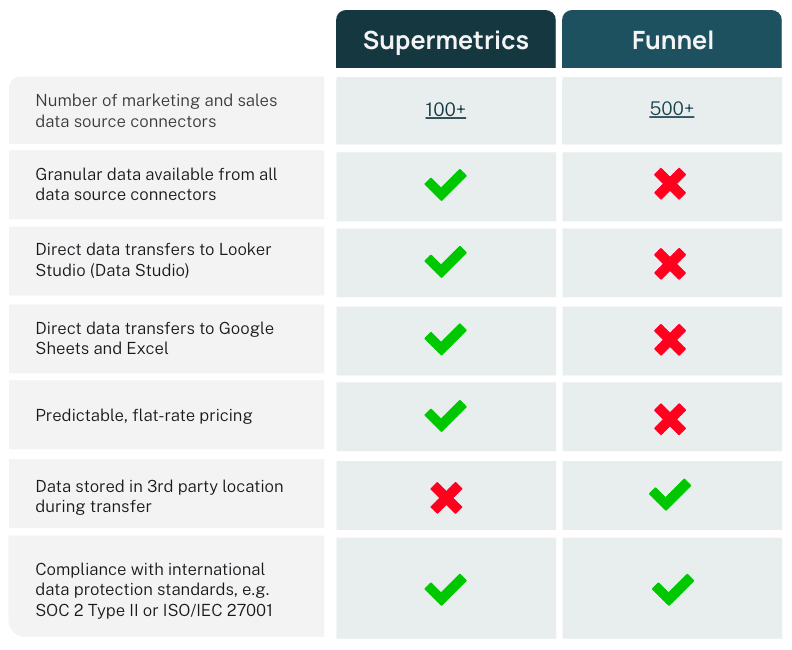Select the Funnel column header
Screen dimensions: 792x650
tap(672, 40)
